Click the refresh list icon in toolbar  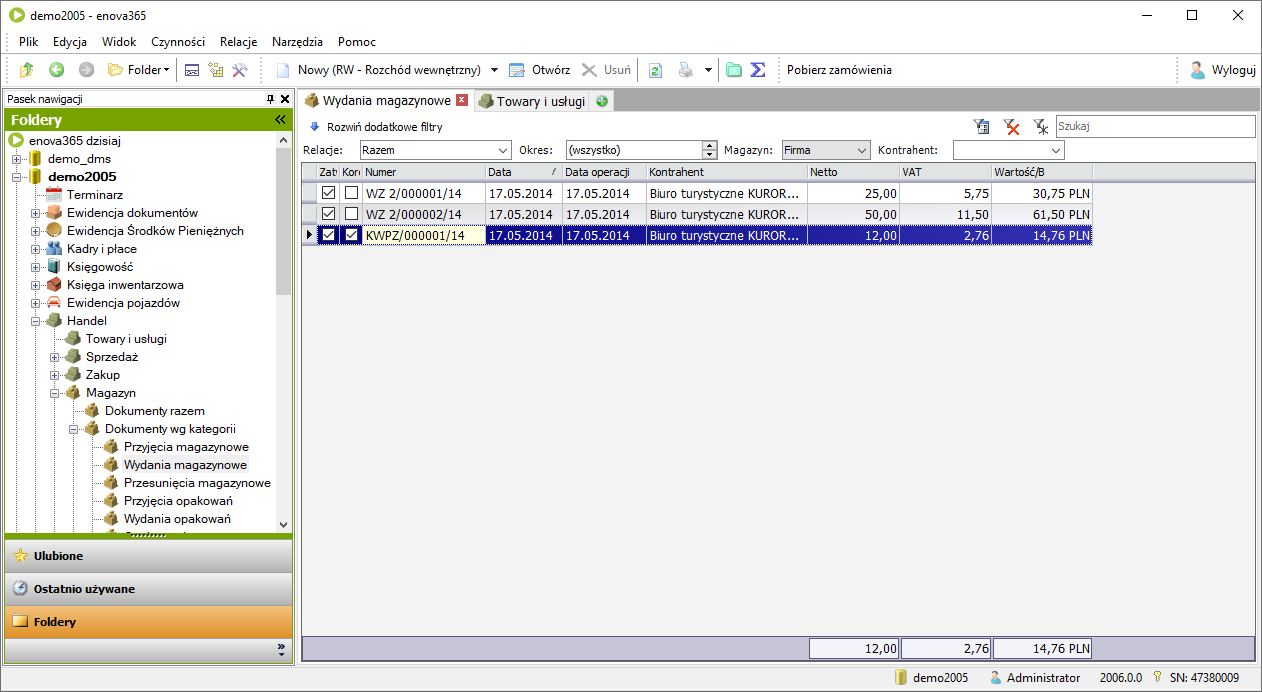point(655,70)
